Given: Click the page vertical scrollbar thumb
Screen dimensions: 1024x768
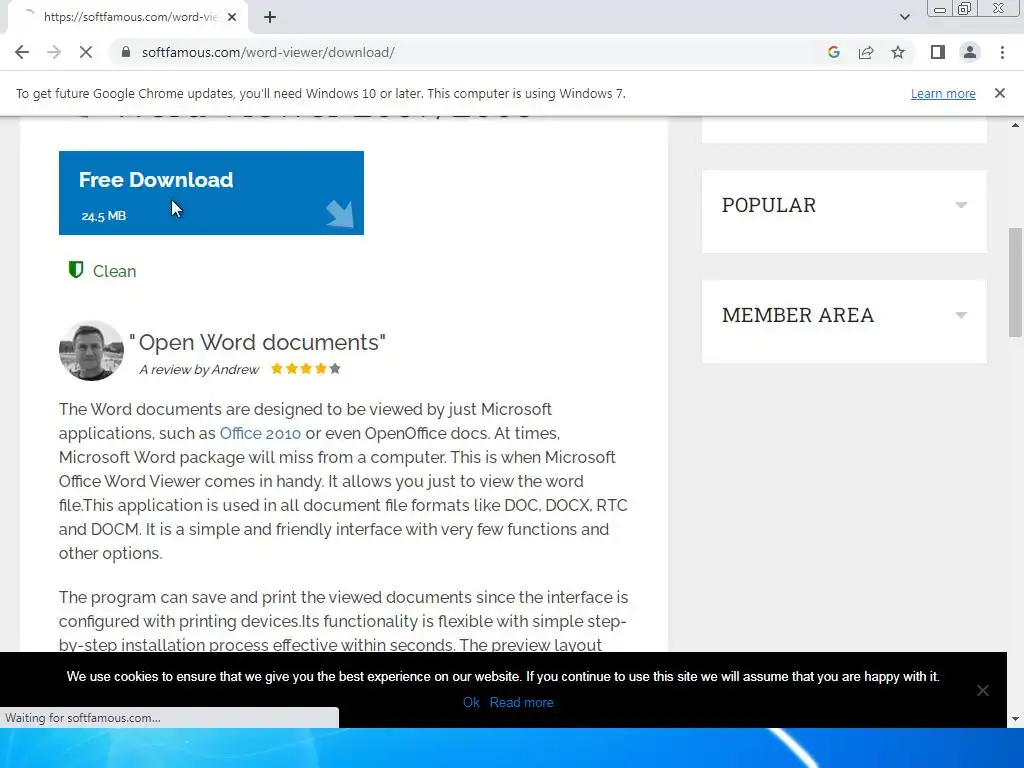Looking at the screenshot, I should click(1015, 282).
